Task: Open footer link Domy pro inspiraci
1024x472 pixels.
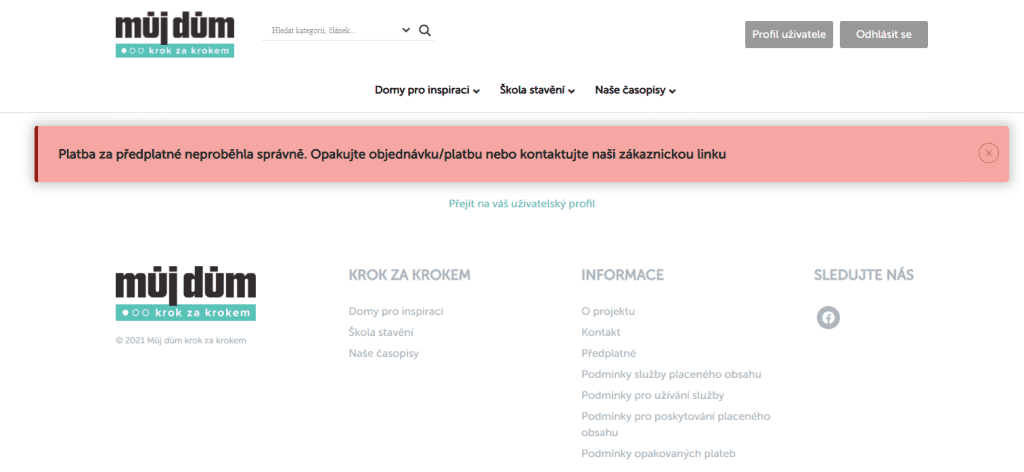Action: [x=395, y=311]
